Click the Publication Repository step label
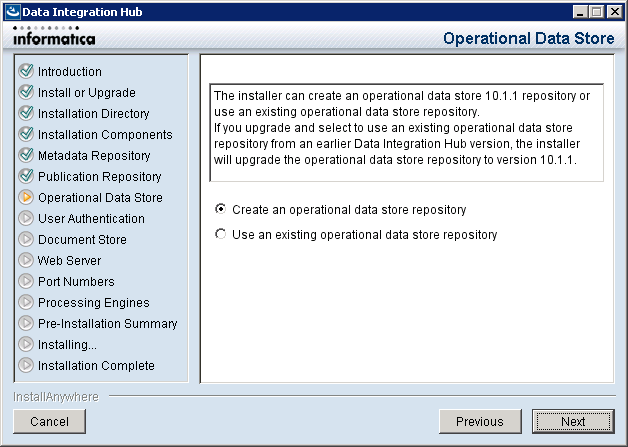Image resolution: width=628 pixels, height=447 pixels. pyautogui.click(x=100, y=177)
